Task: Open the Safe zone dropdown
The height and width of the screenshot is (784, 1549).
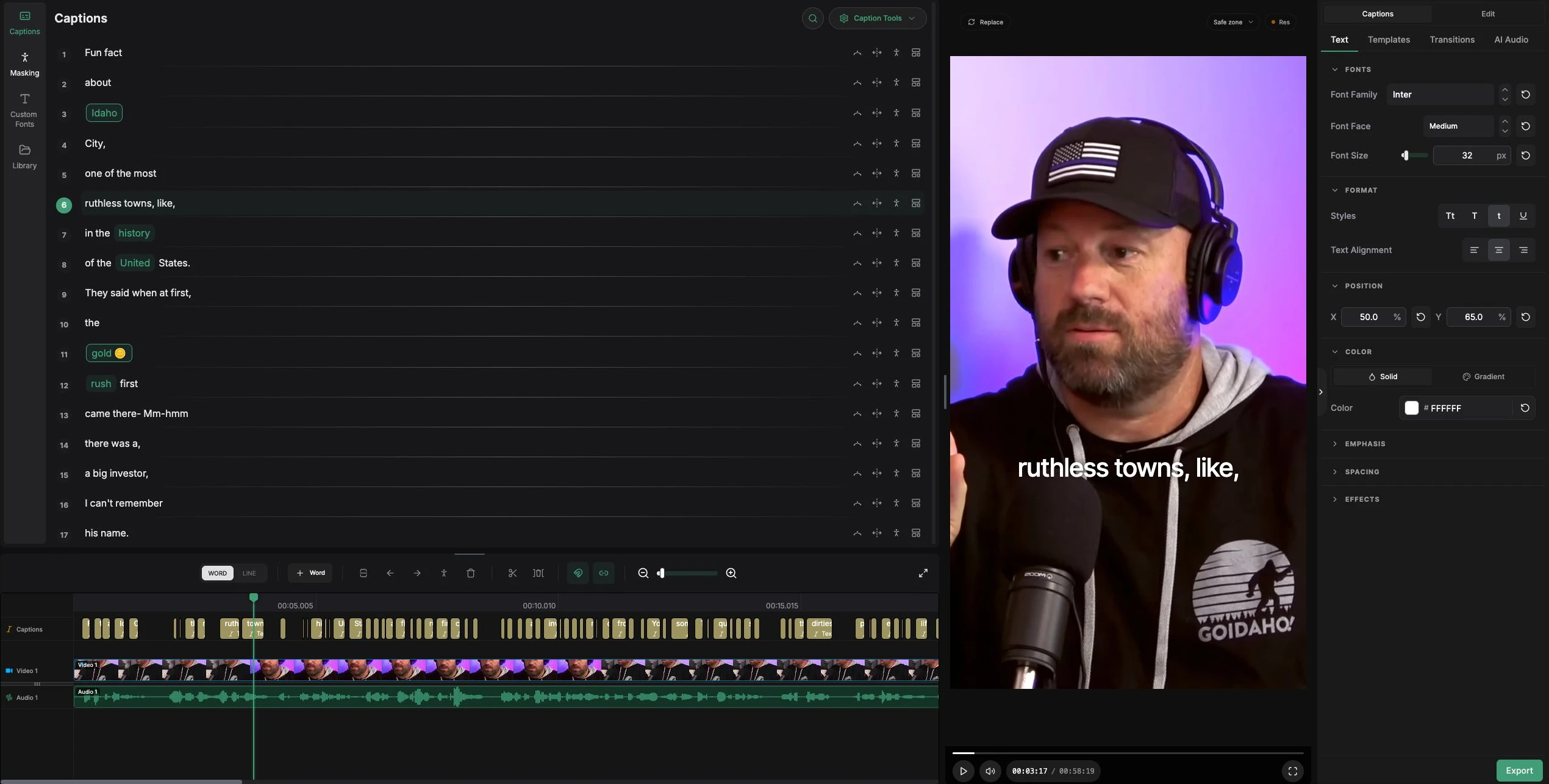Action: [x=1232, y=22]
